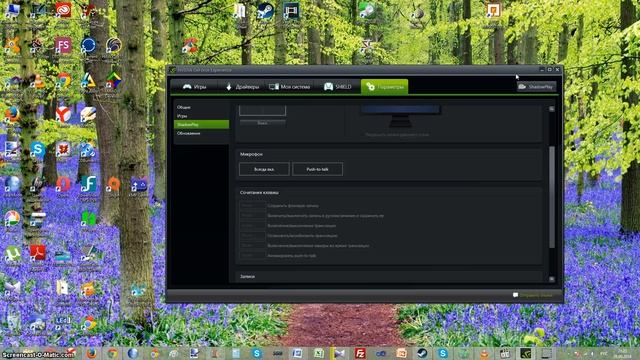Open the Adobe Acrobat PDF desktop shortcut
This screenshot has height=360, width=640.
coord(38,253)
